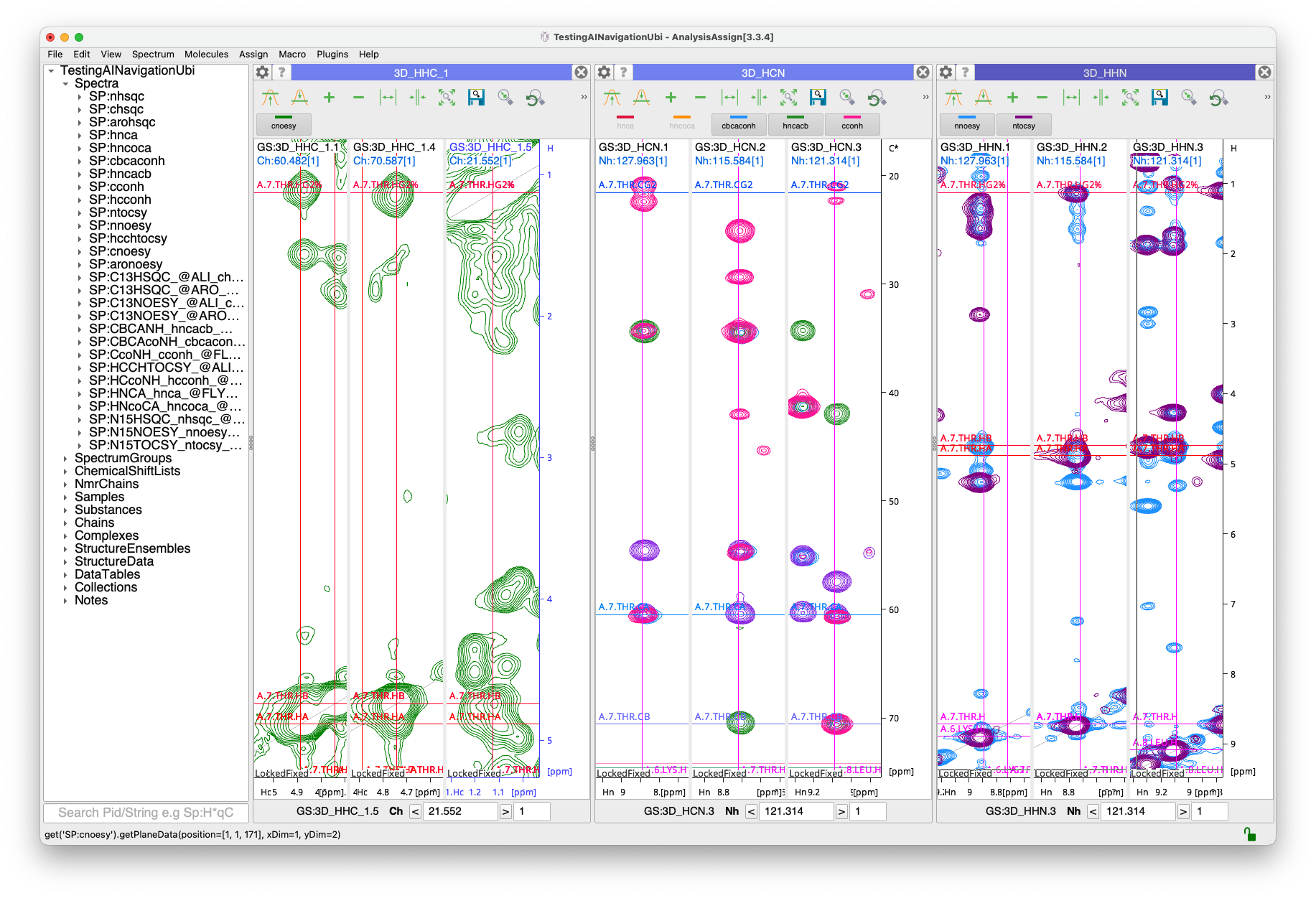
Task: Expand SP:nhsqc in the sidebar tree
Action: tap(80, 97)
